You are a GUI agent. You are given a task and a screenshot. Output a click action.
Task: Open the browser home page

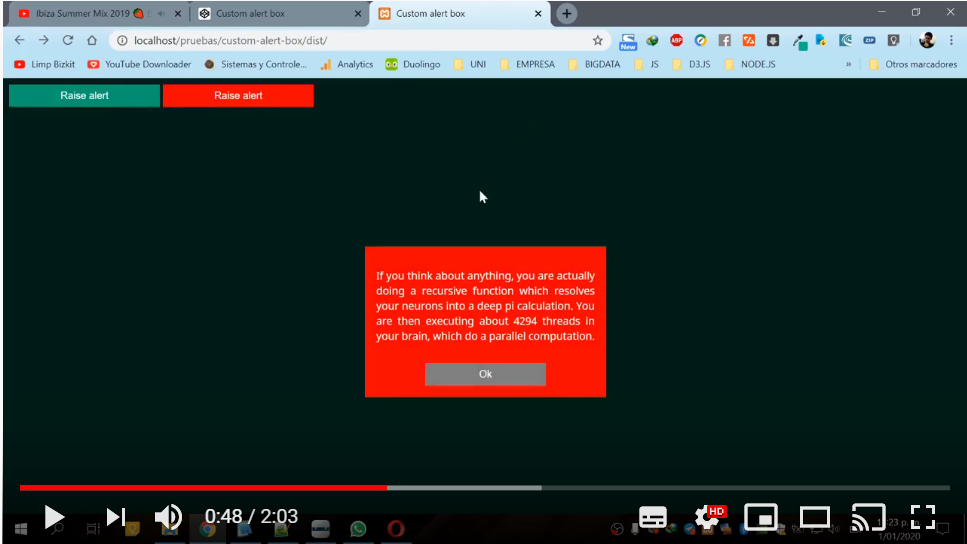coord(92,40)
